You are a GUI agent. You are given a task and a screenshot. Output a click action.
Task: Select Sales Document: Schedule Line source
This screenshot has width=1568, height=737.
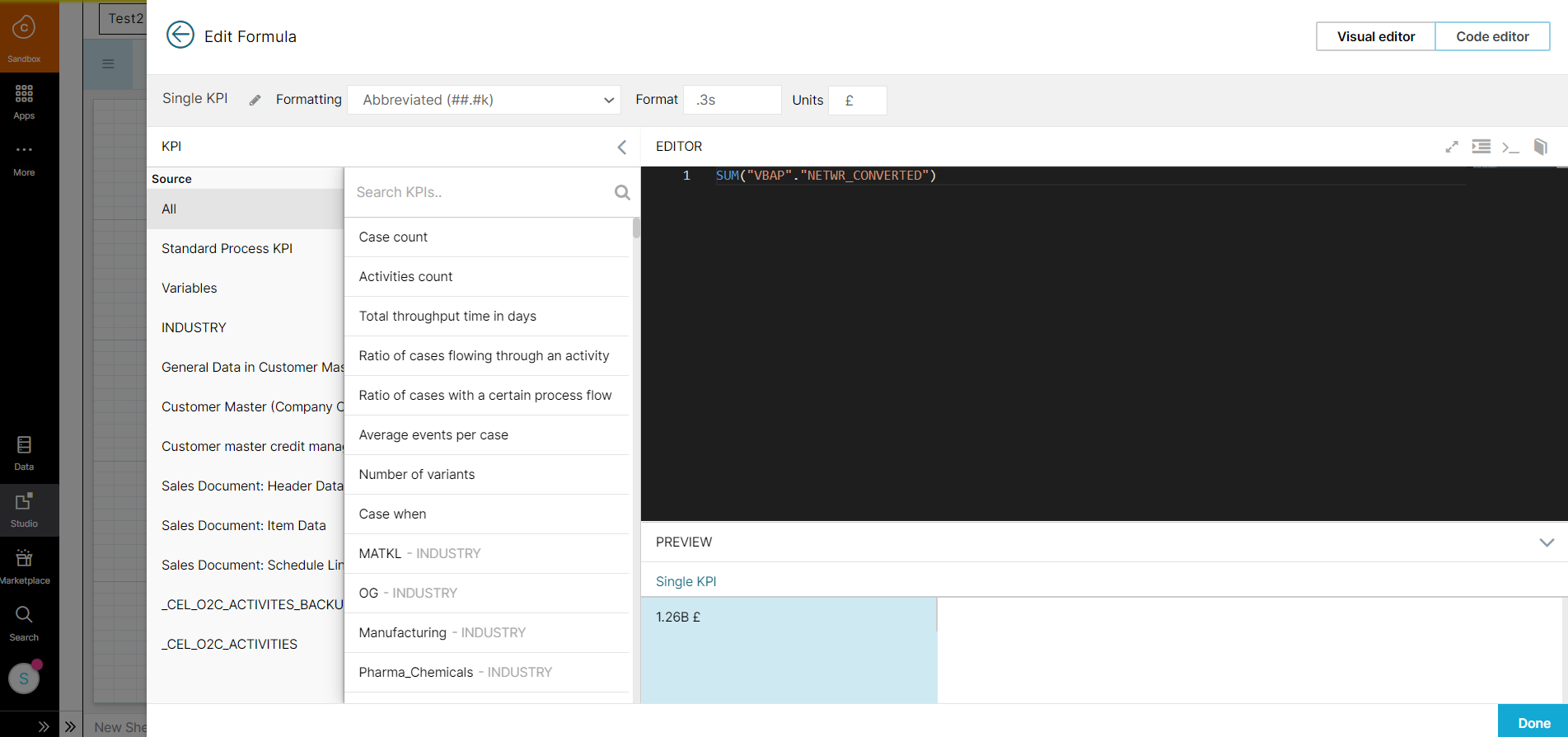(246, 565)
